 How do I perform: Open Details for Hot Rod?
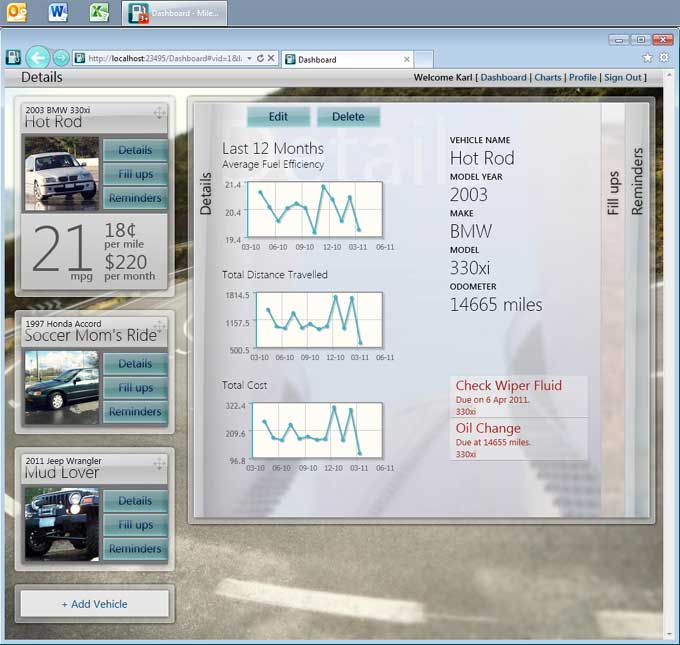pos(135,150)
